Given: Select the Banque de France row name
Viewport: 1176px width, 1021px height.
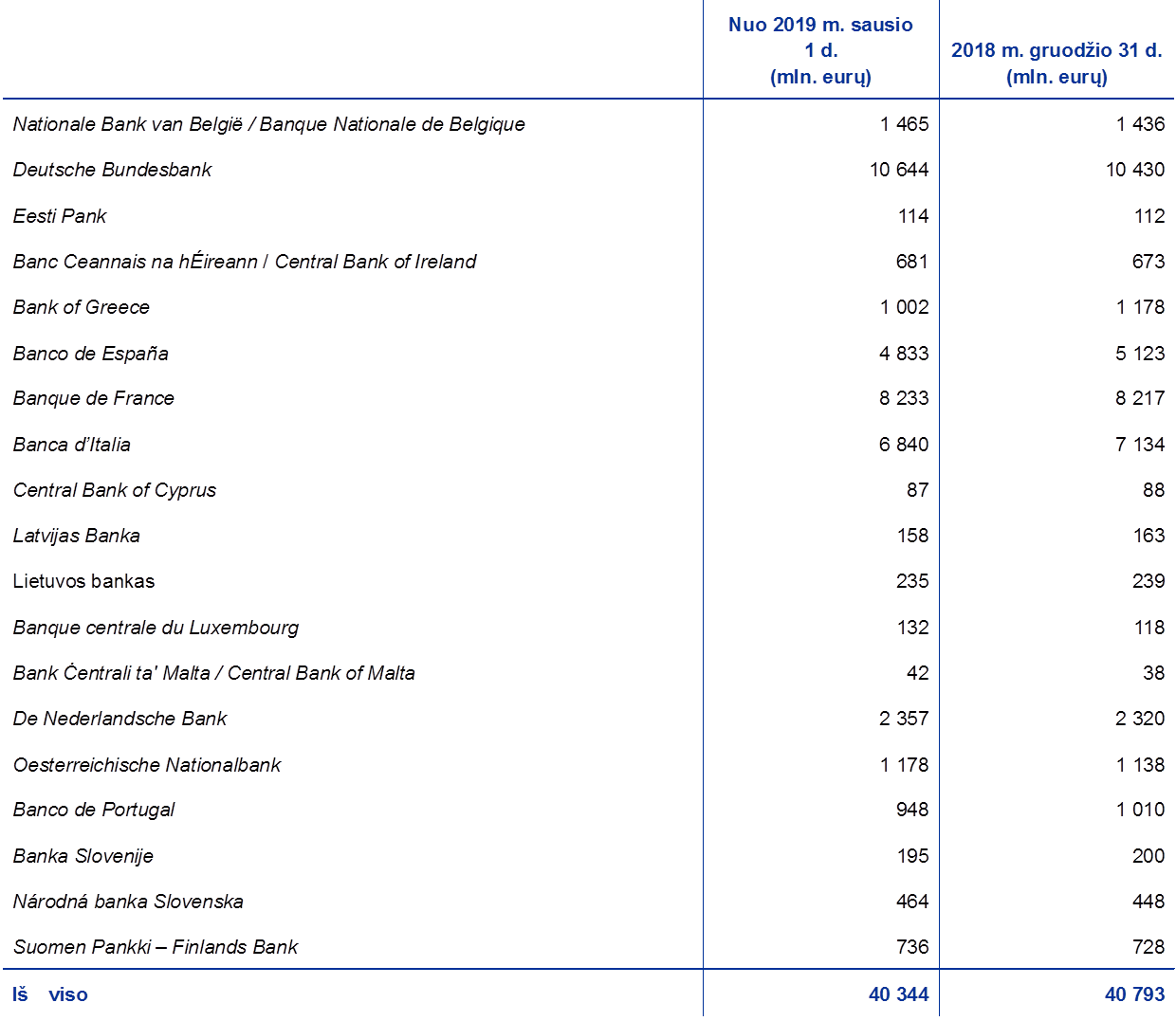Looking at the screenshot, I should click(93, 399).
